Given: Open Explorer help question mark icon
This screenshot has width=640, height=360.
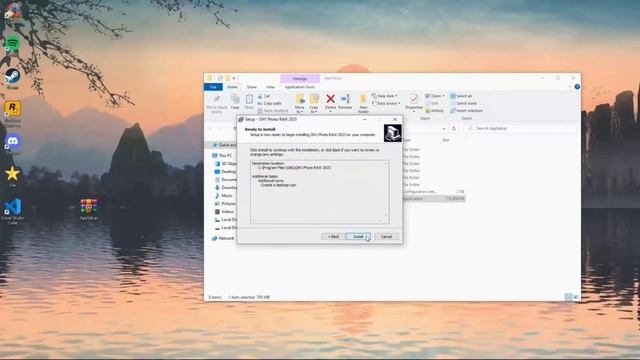Looking at the screenshot, I should point(577,87).
